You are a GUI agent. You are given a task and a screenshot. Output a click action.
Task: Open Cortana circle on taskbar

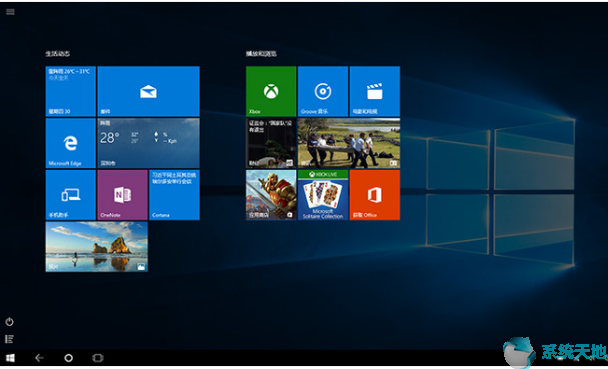[68, 358]
